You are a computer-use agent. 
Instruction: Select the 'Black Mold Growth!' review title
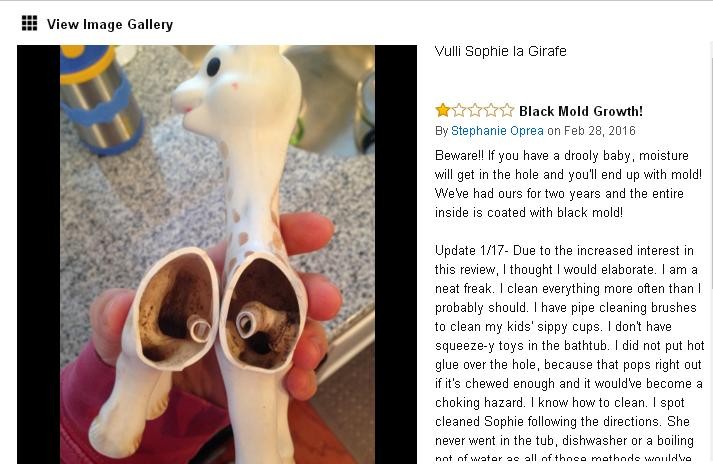581,111
